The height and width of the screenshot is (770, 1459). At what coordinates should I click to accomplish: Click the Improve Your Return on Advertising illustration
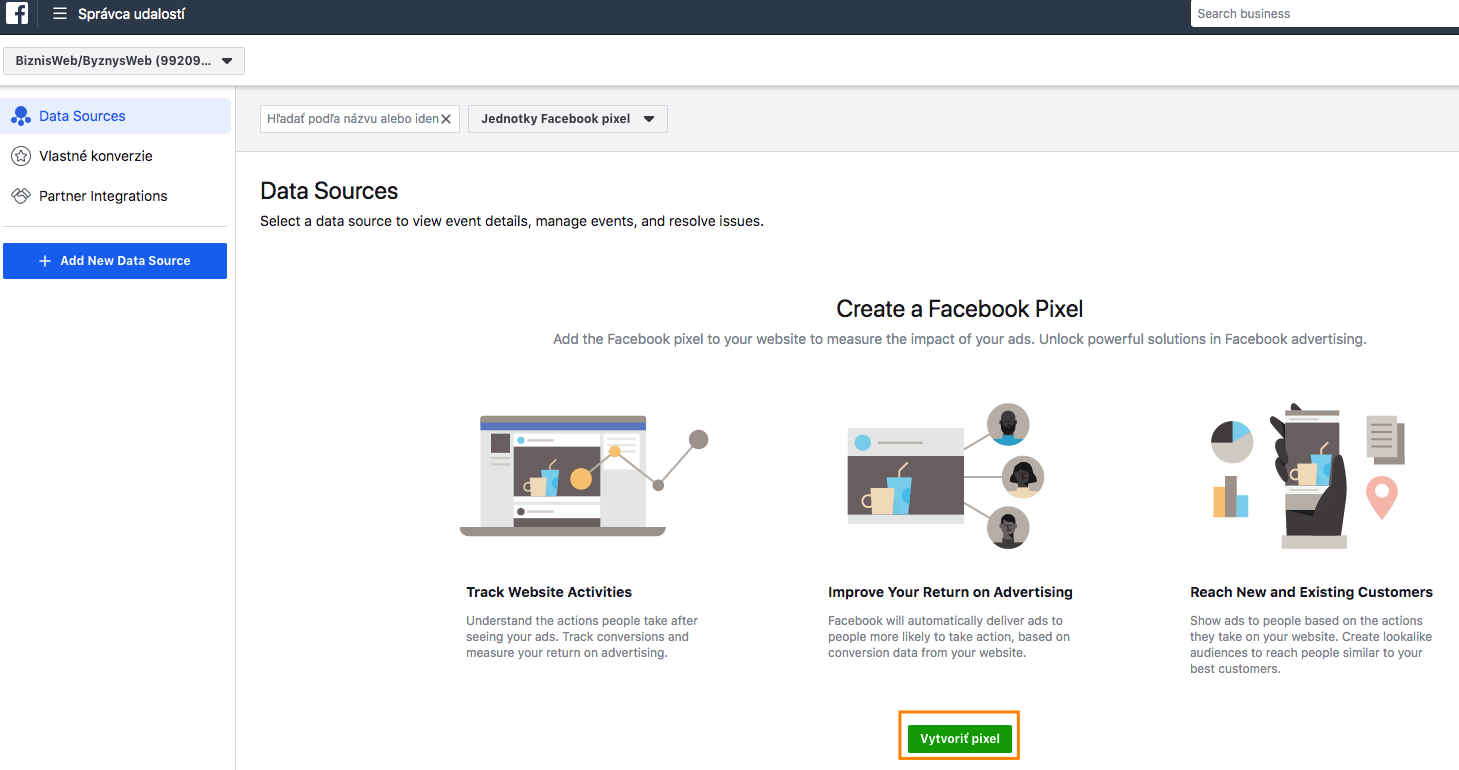coord(946,476)
